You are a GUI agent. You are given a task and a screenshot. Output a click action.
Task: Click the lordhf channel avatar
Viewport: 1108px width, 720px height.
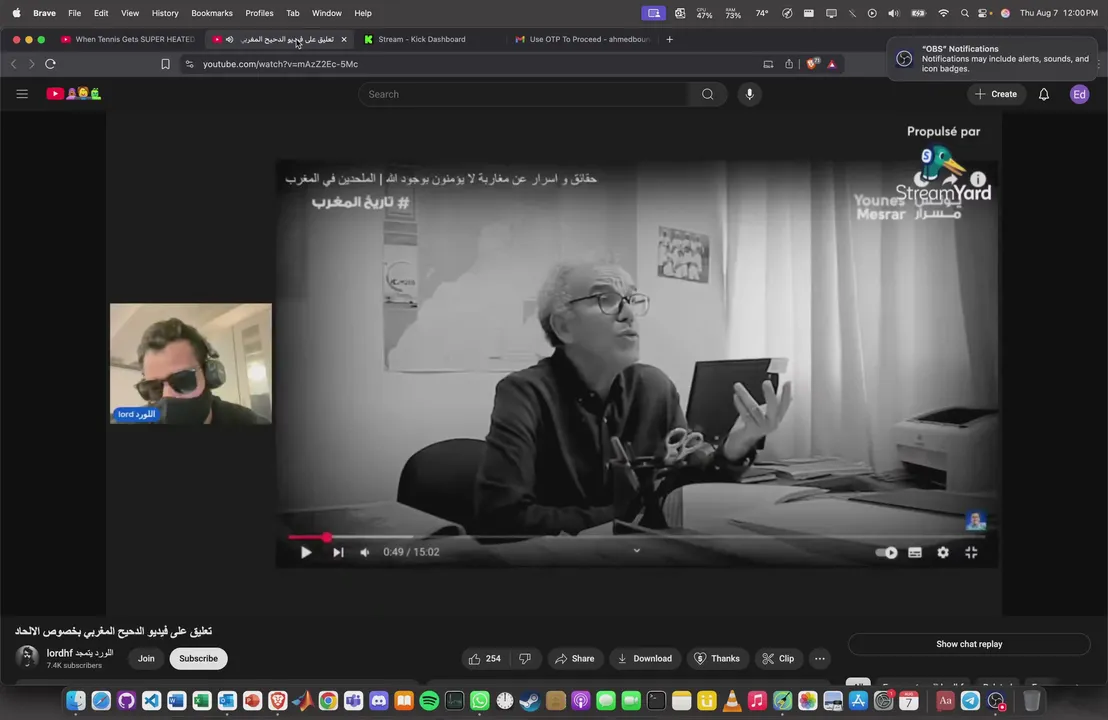click(27, 658)
